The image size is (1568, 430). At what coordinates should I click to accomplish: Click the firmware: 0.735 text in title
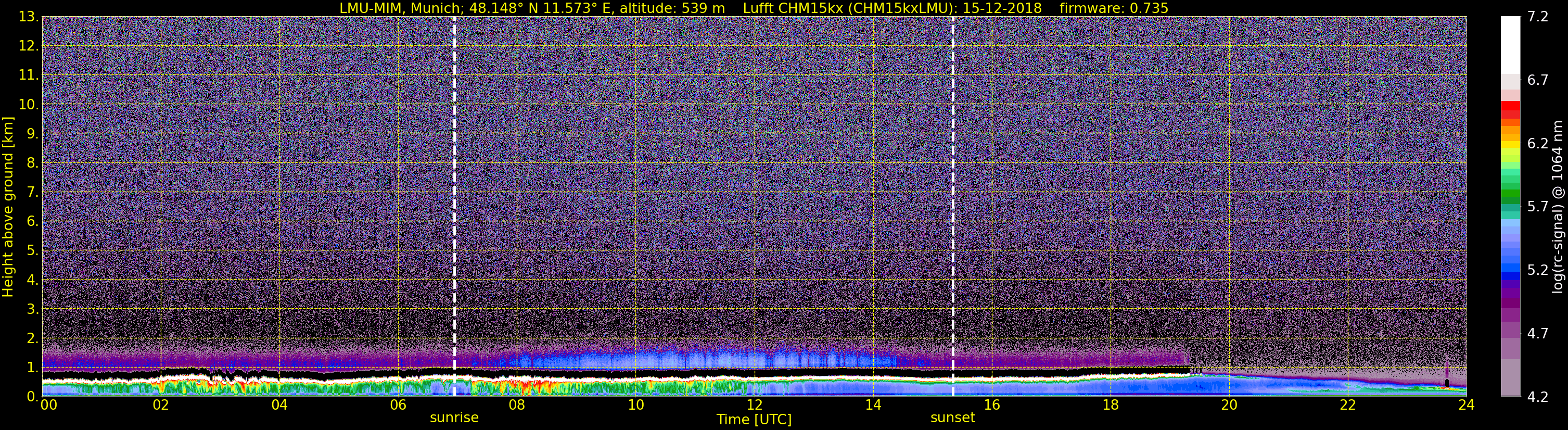coord(1114,8)
